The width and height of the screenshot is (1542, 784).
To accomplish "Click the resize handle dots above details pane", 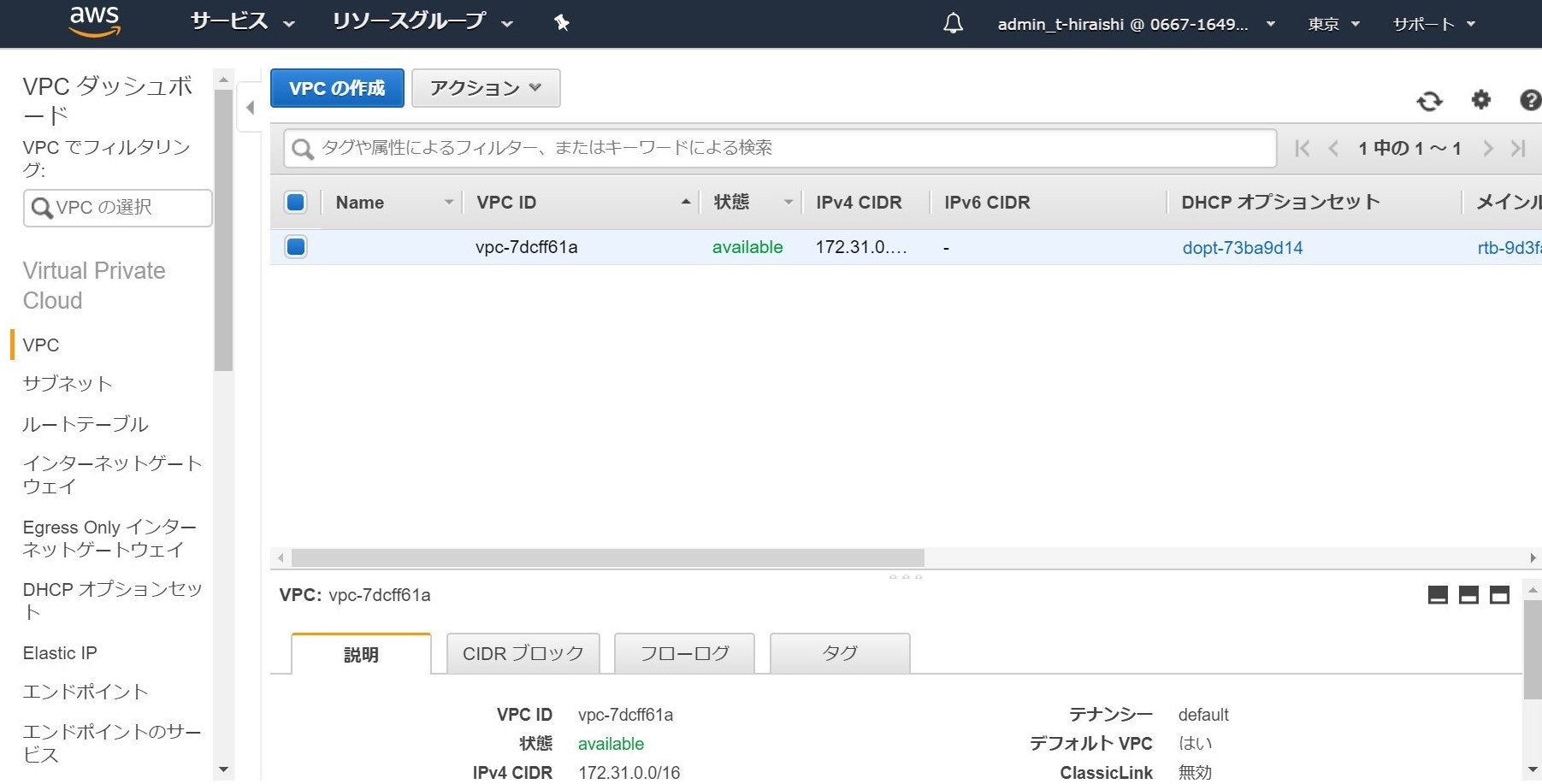I will click(x=906, y=577).
